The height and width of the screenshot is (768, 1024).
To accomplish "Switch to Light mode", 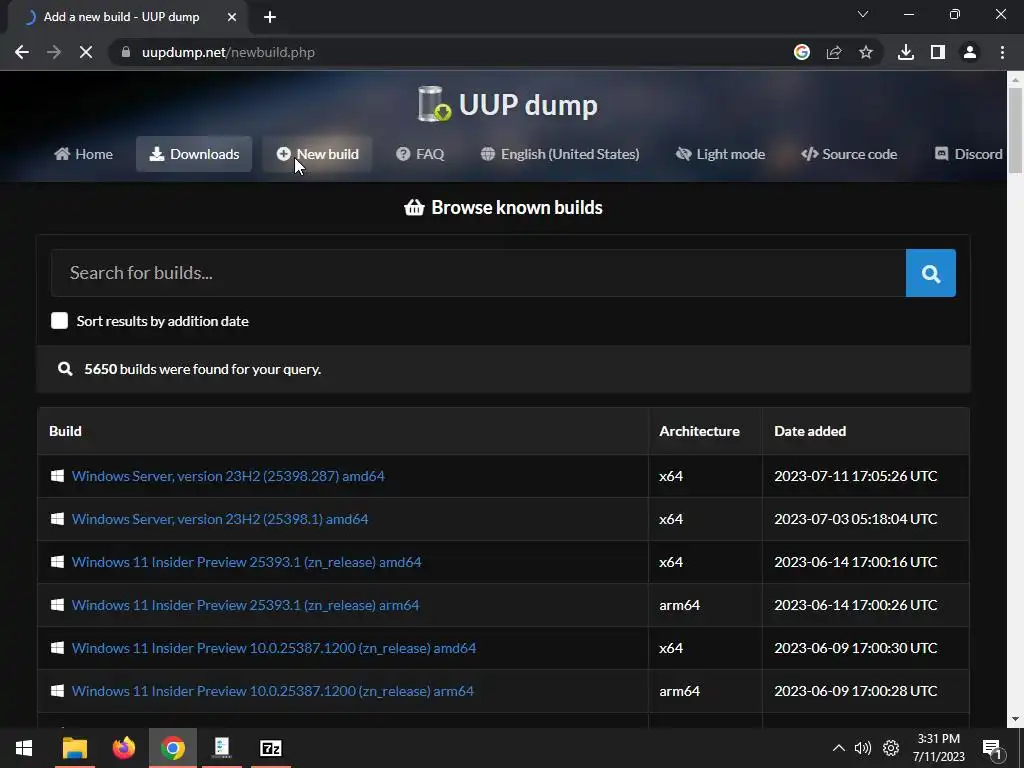I will [720, 154].
